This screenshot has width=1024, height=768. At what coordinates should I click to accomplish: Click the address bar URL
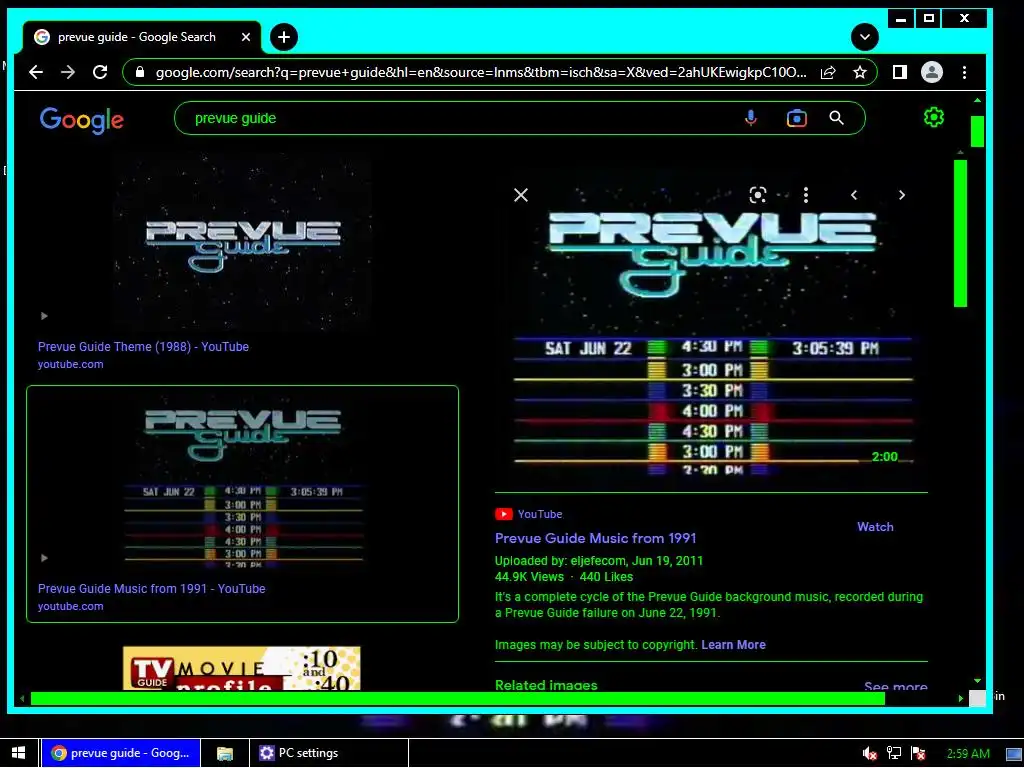click(481, 72)
